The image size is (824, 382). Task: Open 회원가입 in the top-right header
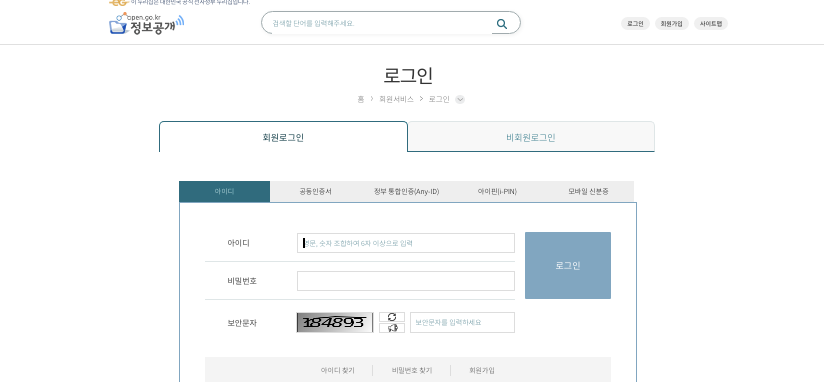(672, 24)
